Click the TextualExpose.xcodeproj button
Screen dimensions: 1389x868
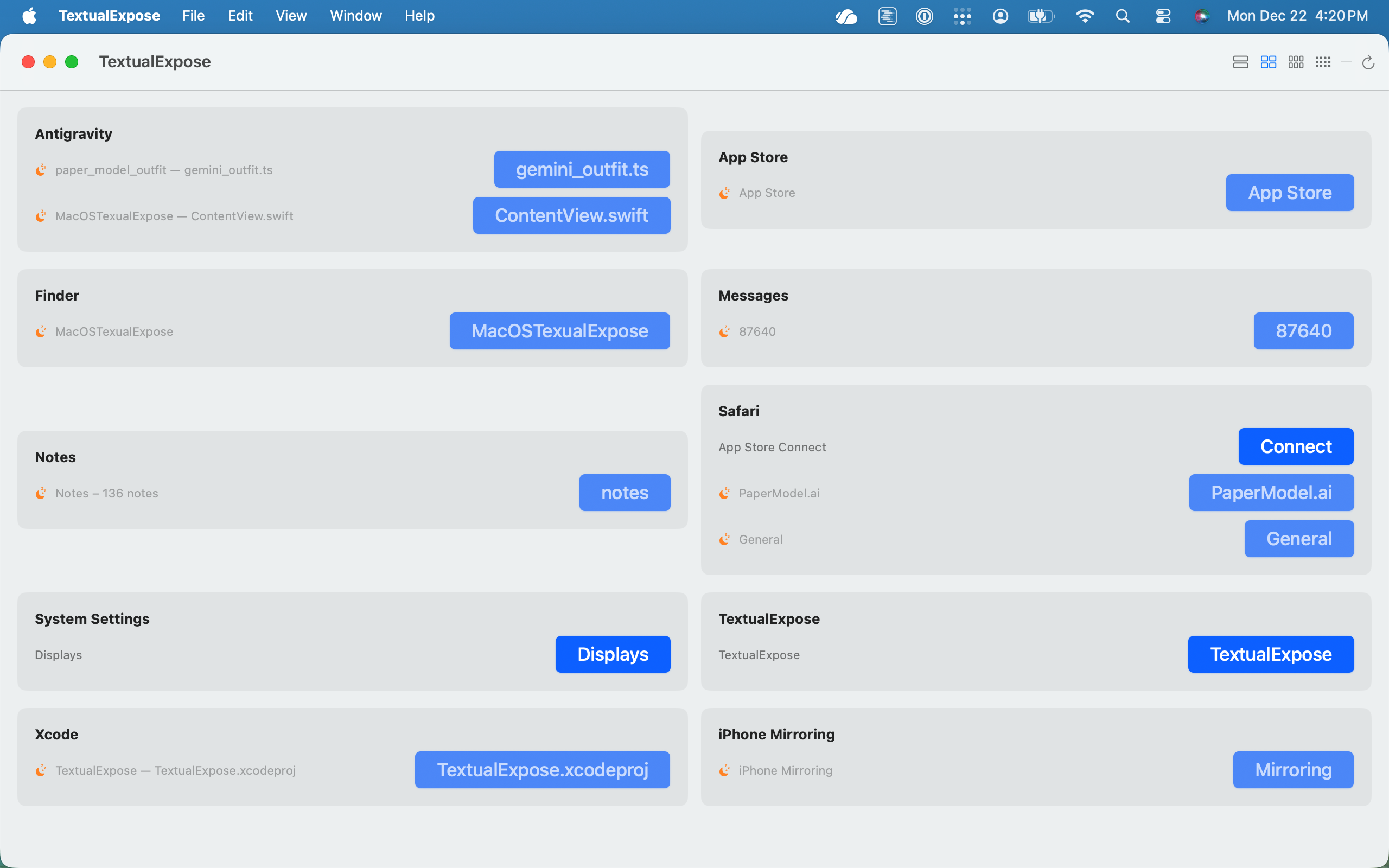point(543,770)
